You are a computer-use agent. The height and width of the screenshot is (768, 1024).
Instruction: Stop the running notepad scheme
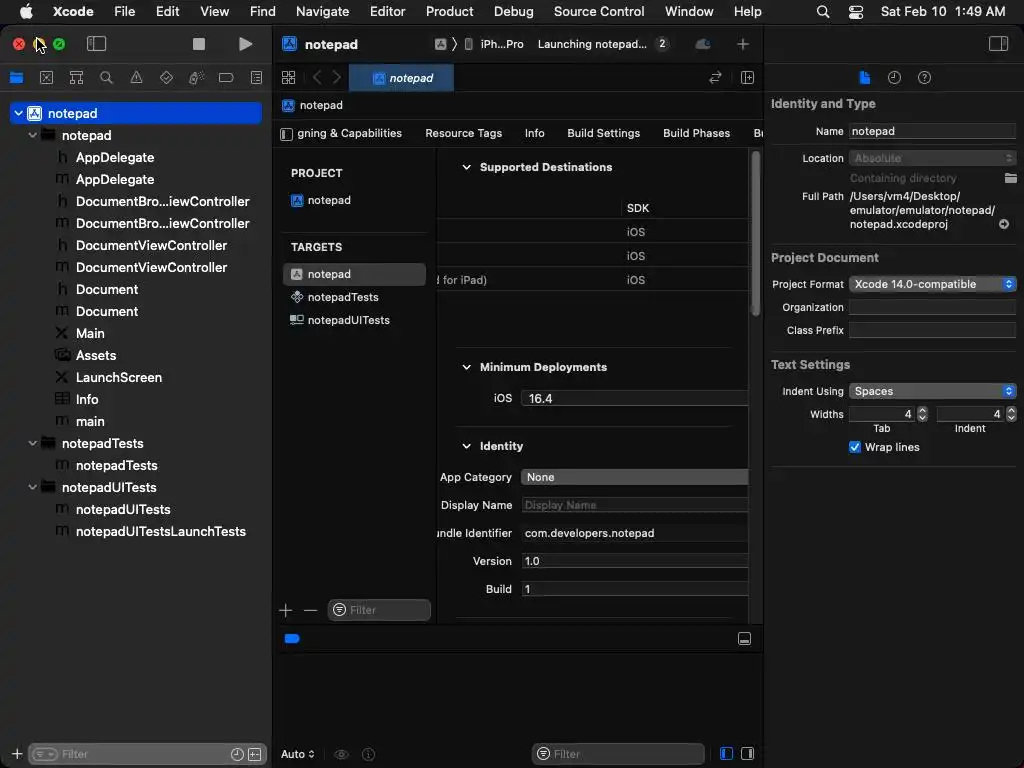click(199, 44)
